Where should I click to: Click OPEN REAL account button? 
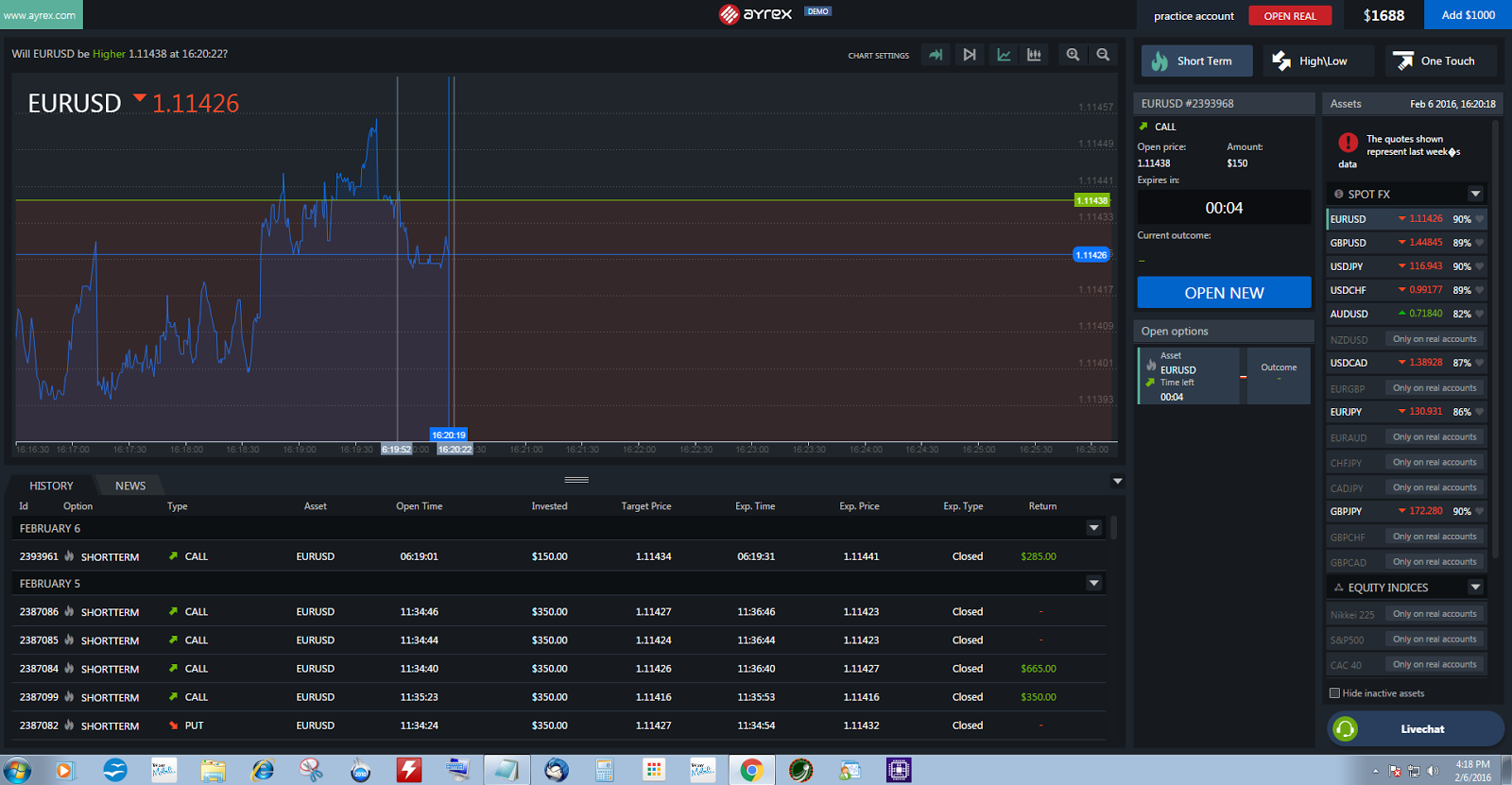[x=1290, y=16]
